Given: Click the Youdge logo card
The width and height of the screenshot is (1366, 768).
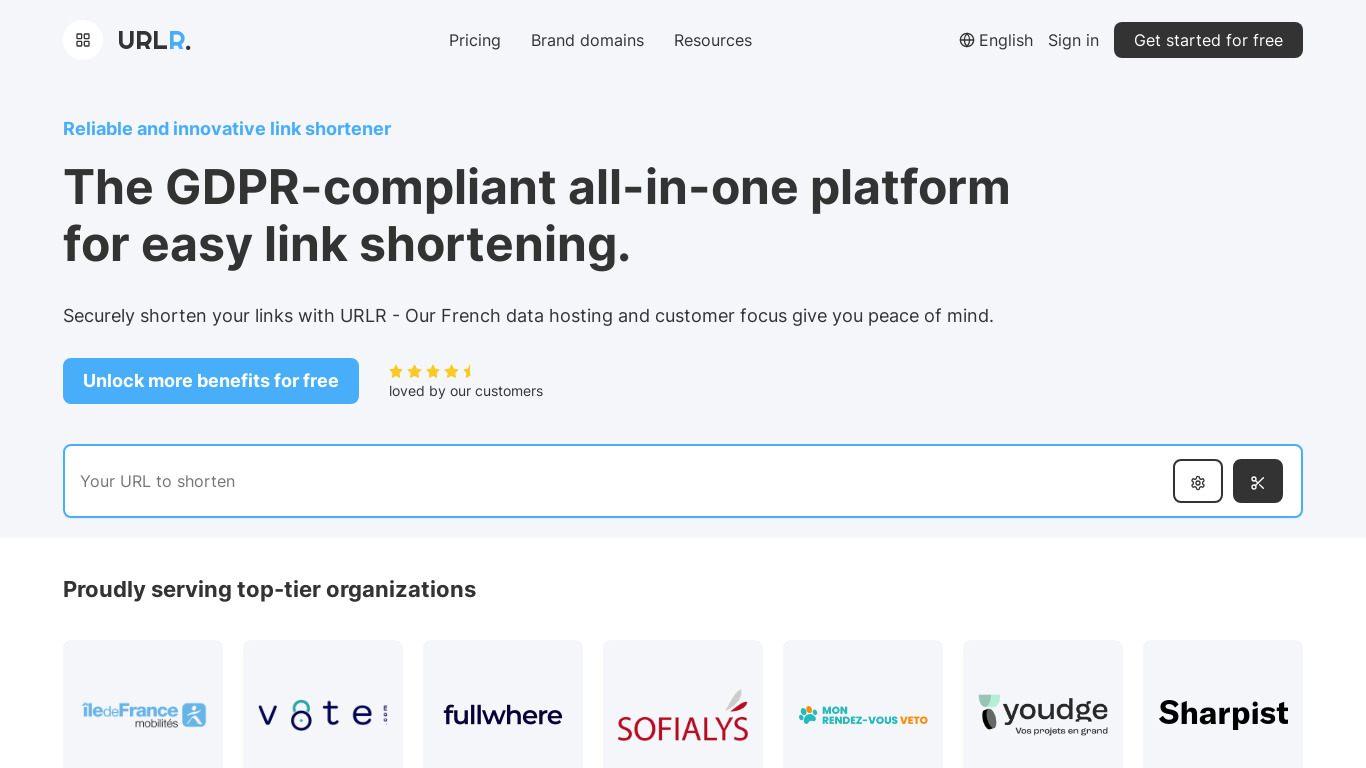Looking at the screenshot, I should 1042,713.
